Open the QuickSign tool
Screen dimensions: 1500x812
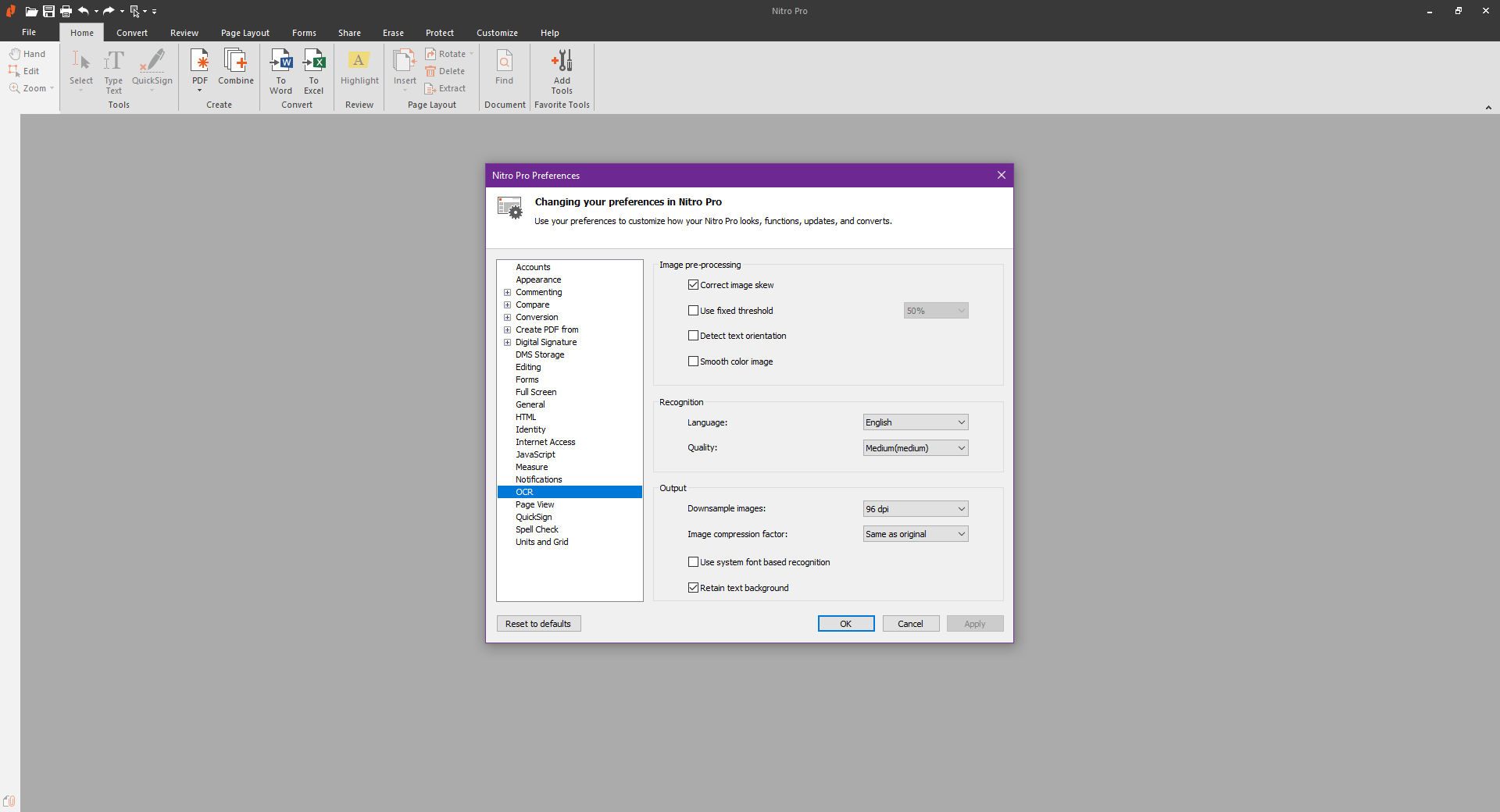(152, 70)
